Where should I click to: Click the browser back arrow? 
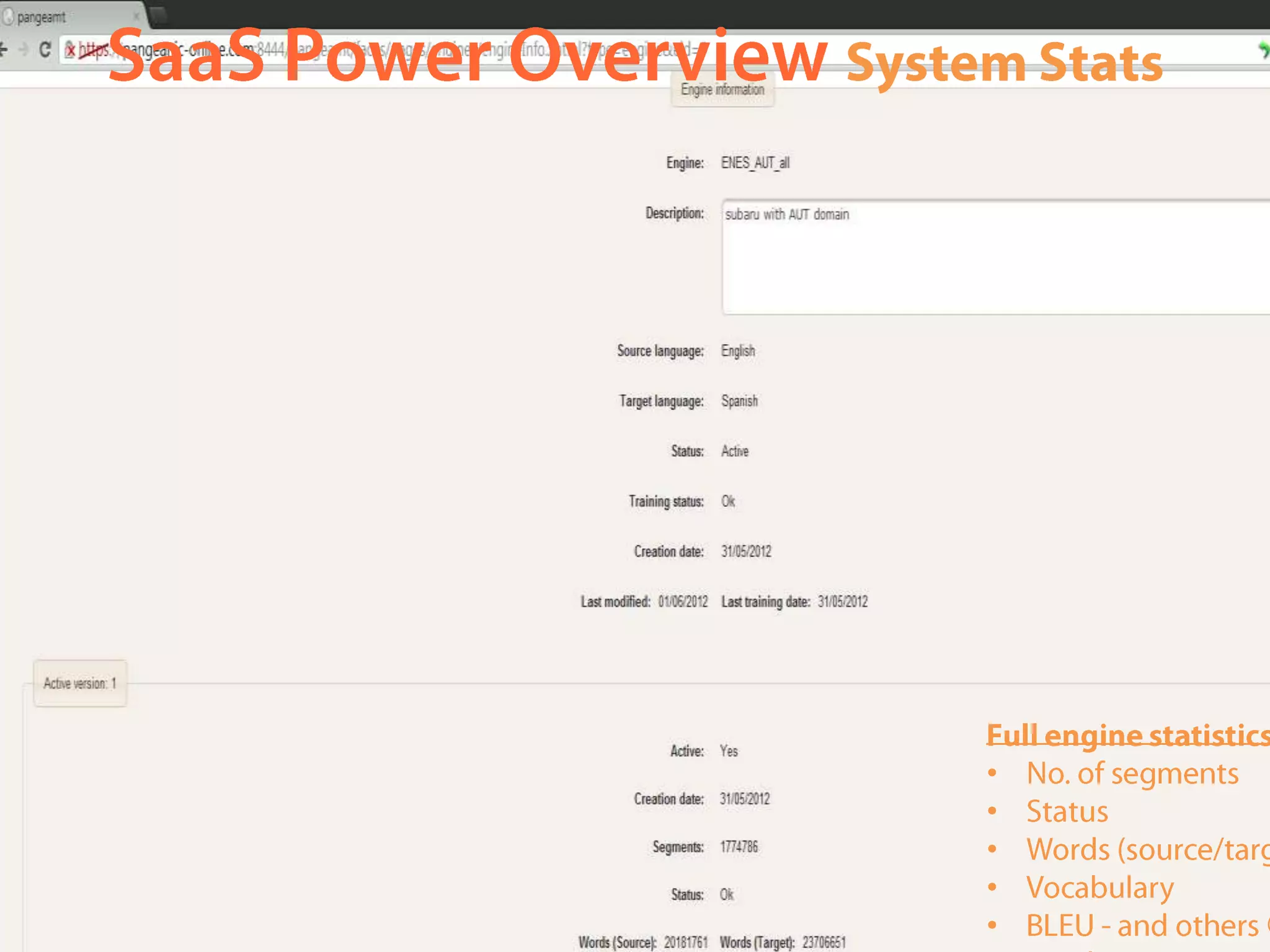pos(4,49)
